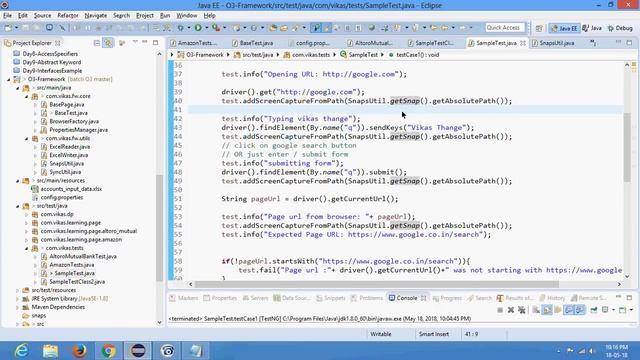Click editor horizontal scrollbar thumb
Viewport: 640px width, 360px height.
pyautogui.click(x=376, y=284)
